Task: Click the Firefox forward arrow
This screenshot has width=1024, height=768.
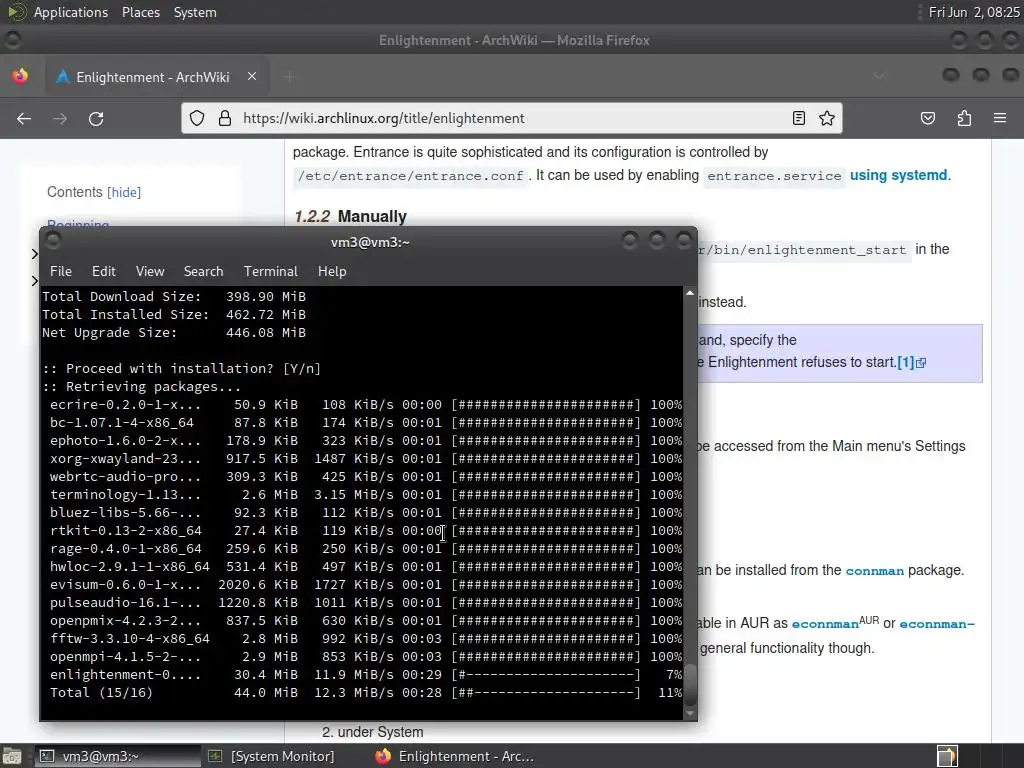Action: [x=60, y=118]
